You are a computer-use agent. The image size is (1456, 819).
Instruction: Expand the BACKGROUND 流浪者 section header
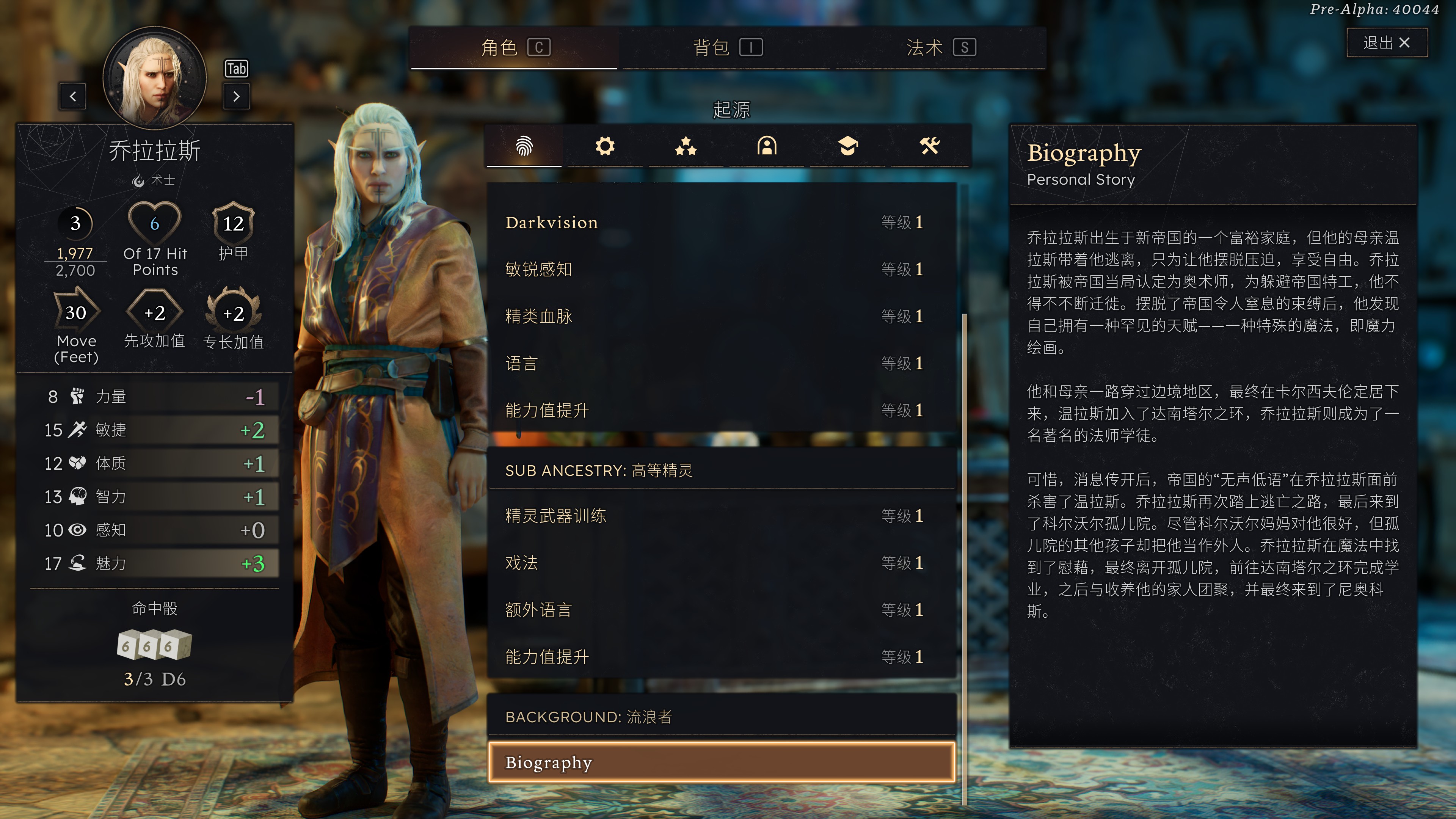point(722,717)
